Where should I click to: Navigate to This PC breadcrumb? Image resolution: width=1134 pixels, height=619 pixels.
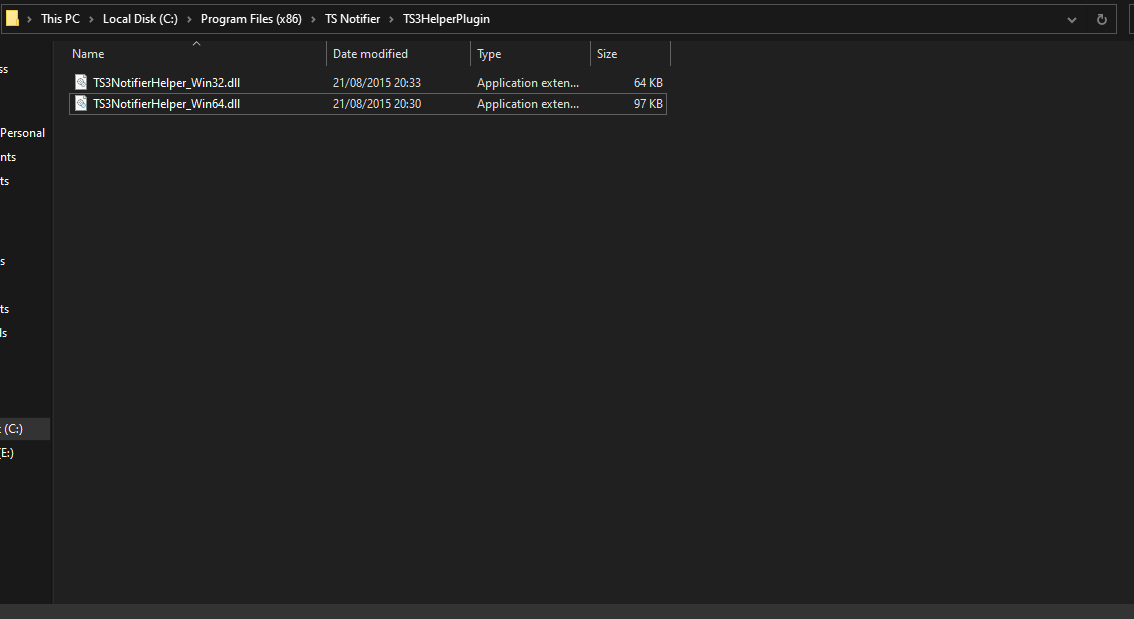(60, 19)
